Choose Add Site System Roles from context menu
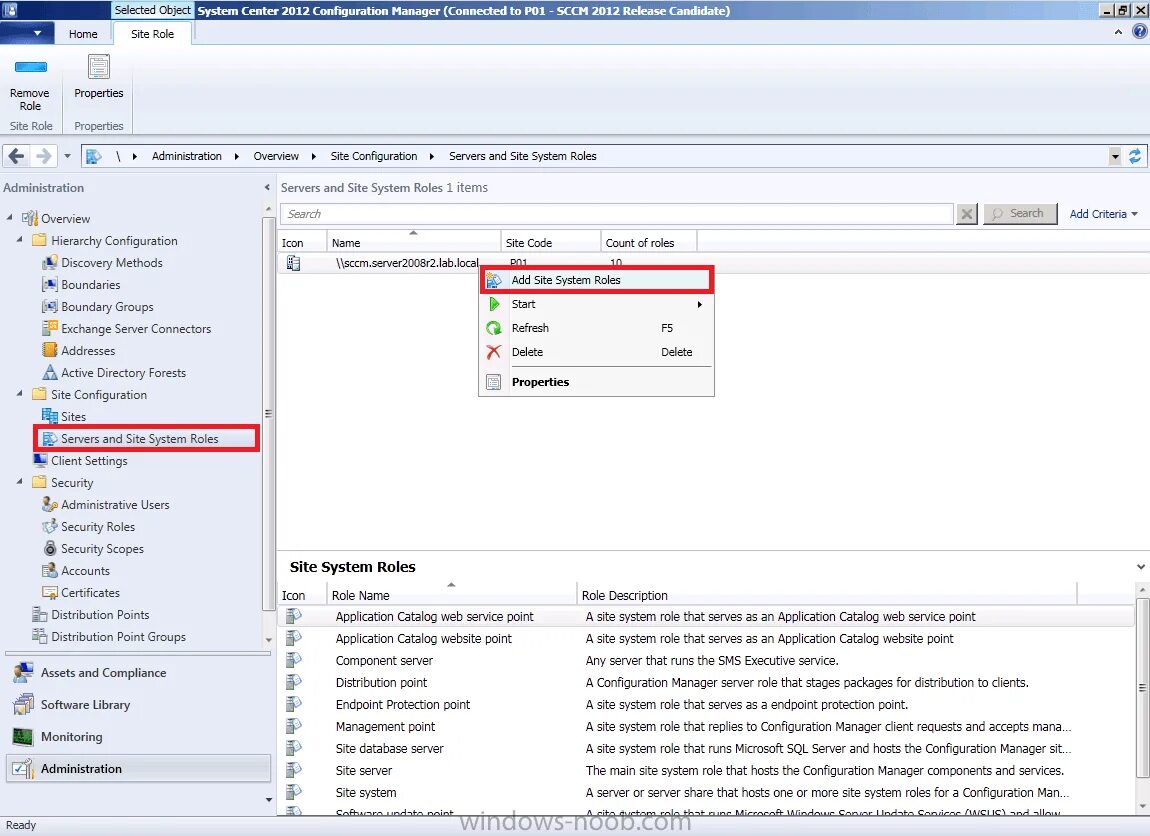Screen dimensions: 1150x836 tap(596, 280)
